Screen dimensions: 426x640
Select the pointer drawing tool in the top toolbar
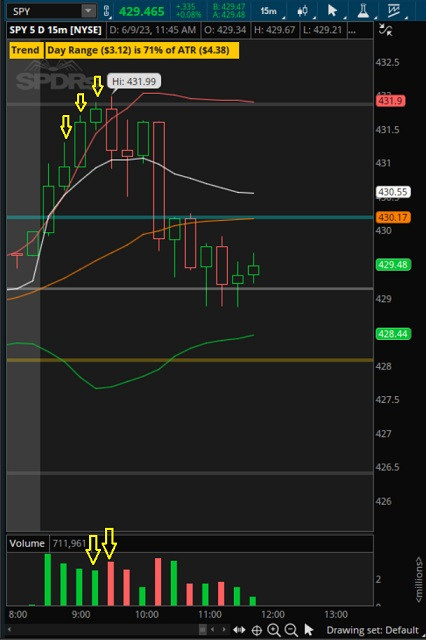(x=333, y=11)
